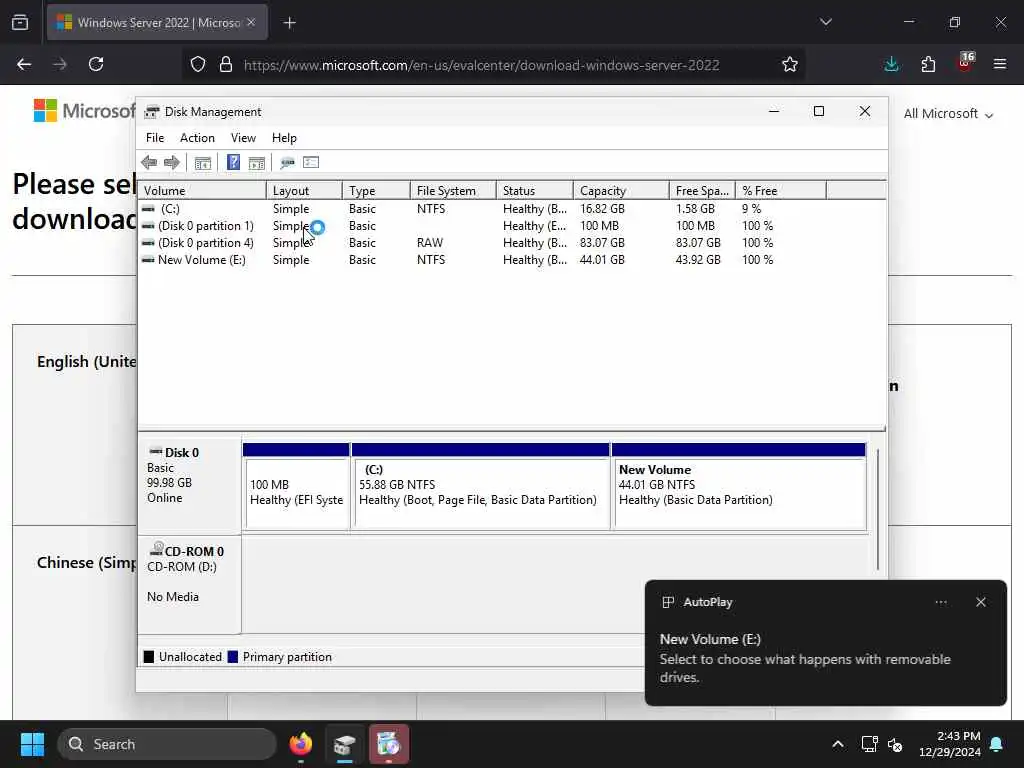Image resolution: width=1024 pixels, height=768 pixels.
Task: Open the View menu
Action: click(x=243, y=138)
